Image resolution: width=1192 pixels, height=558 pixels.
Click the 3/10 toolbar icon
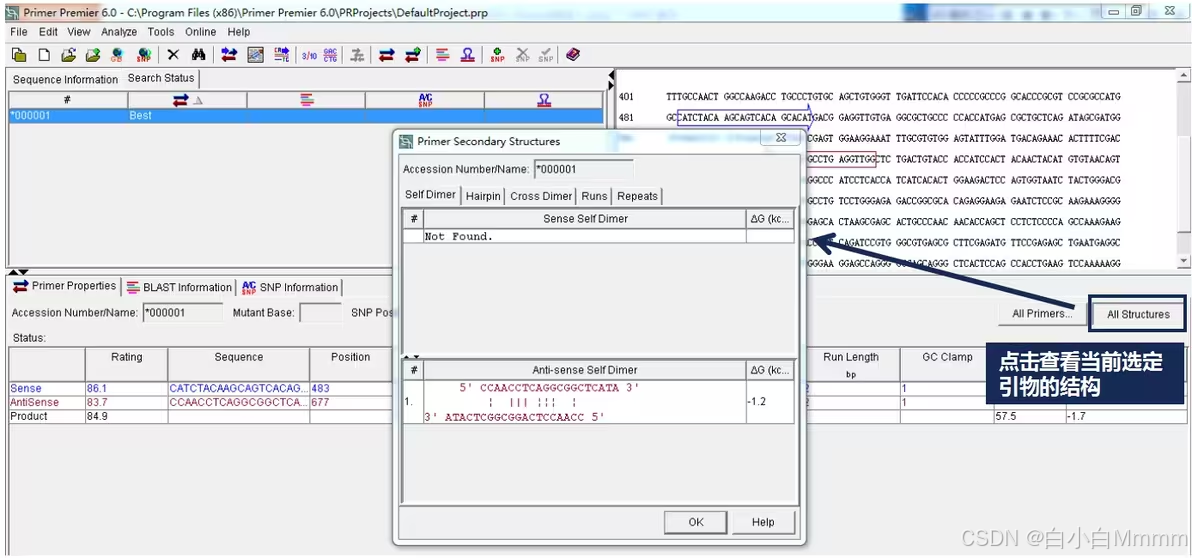[x=309, y=55]
